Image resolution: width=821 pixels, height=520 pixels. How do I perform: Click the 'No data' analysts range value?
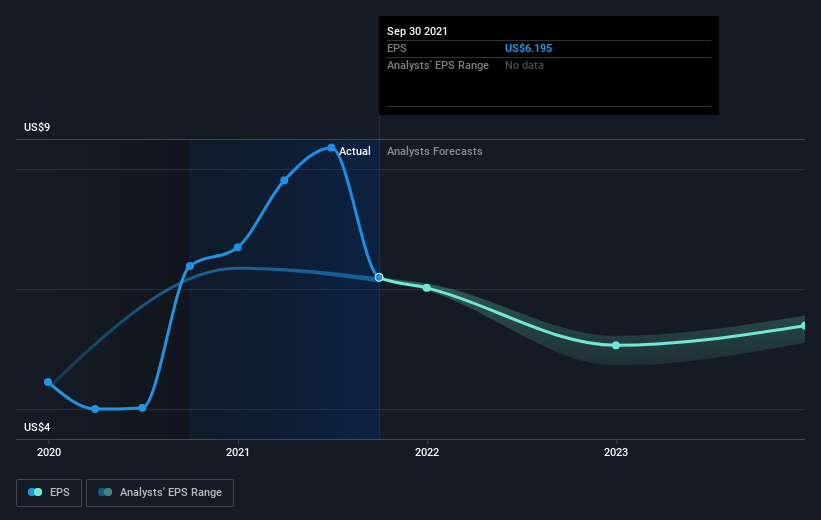pyautogui.click(x=524, y=65)
